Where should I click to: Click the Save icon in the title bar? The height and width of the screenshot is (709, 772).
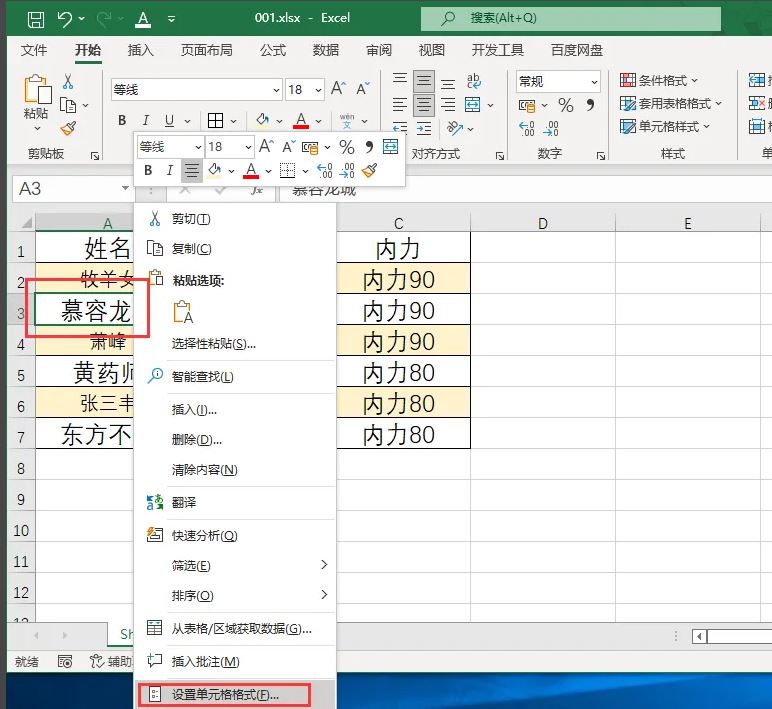pos(35,19)
